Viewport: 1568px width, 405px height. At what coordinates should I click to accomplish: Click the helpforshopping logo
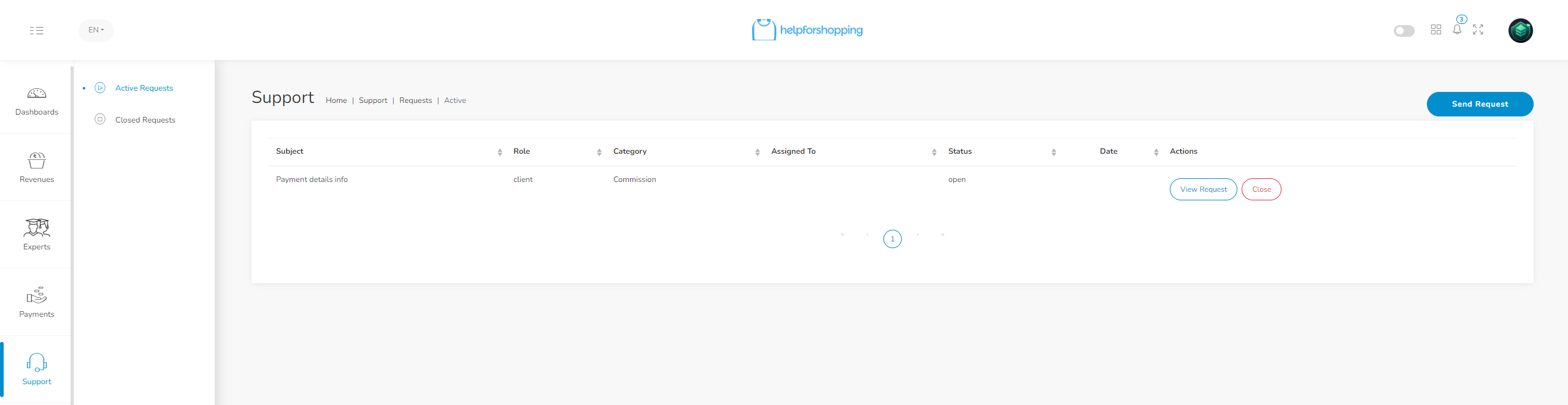tap(807, 30)
